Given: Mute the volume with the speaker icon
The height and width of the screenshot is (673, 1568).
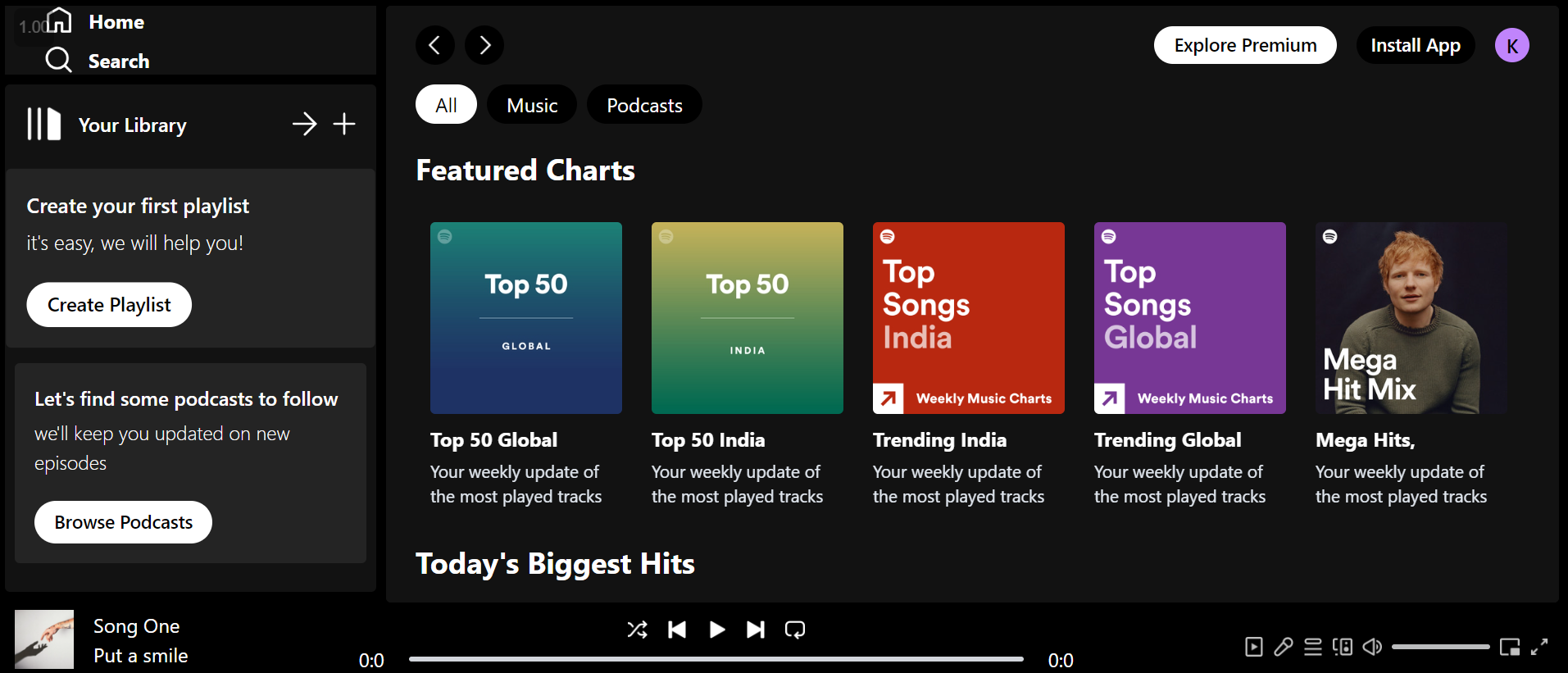Looking at the screenshot, I should (1372, 647).
